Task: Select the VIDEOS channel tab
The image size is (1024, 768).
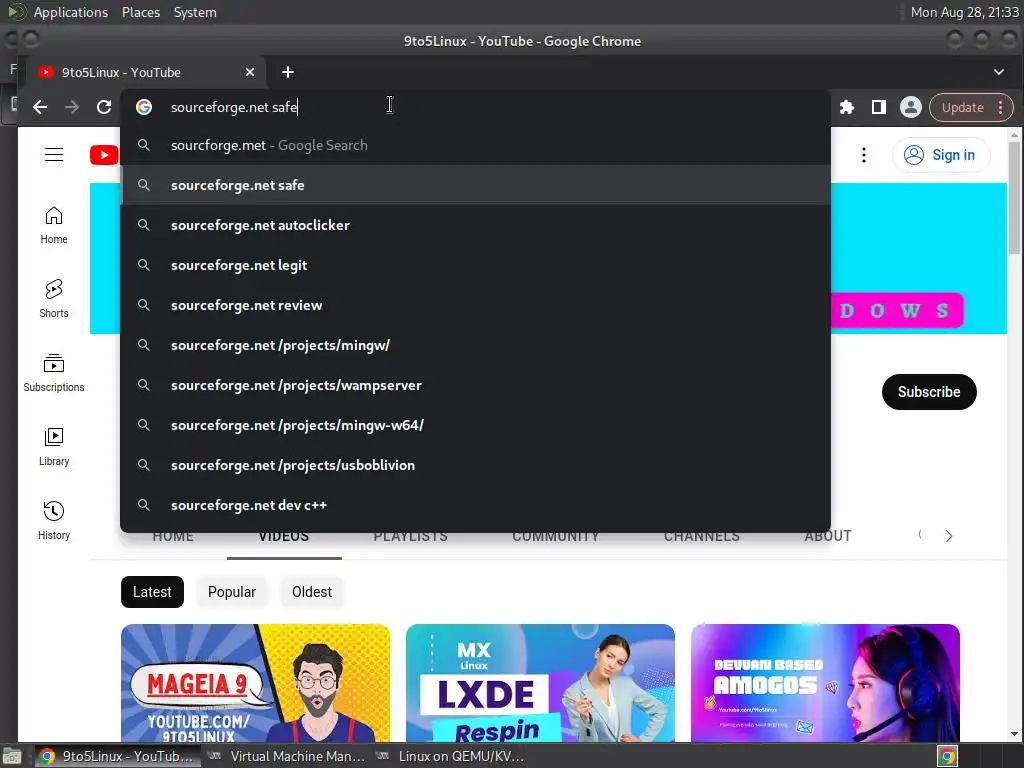Action: click(x=283, y=536)
